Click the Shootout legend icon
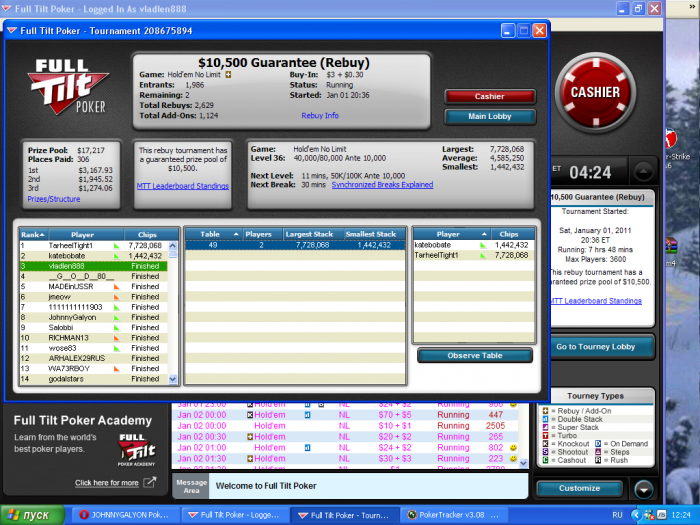 tap(545, 452)
